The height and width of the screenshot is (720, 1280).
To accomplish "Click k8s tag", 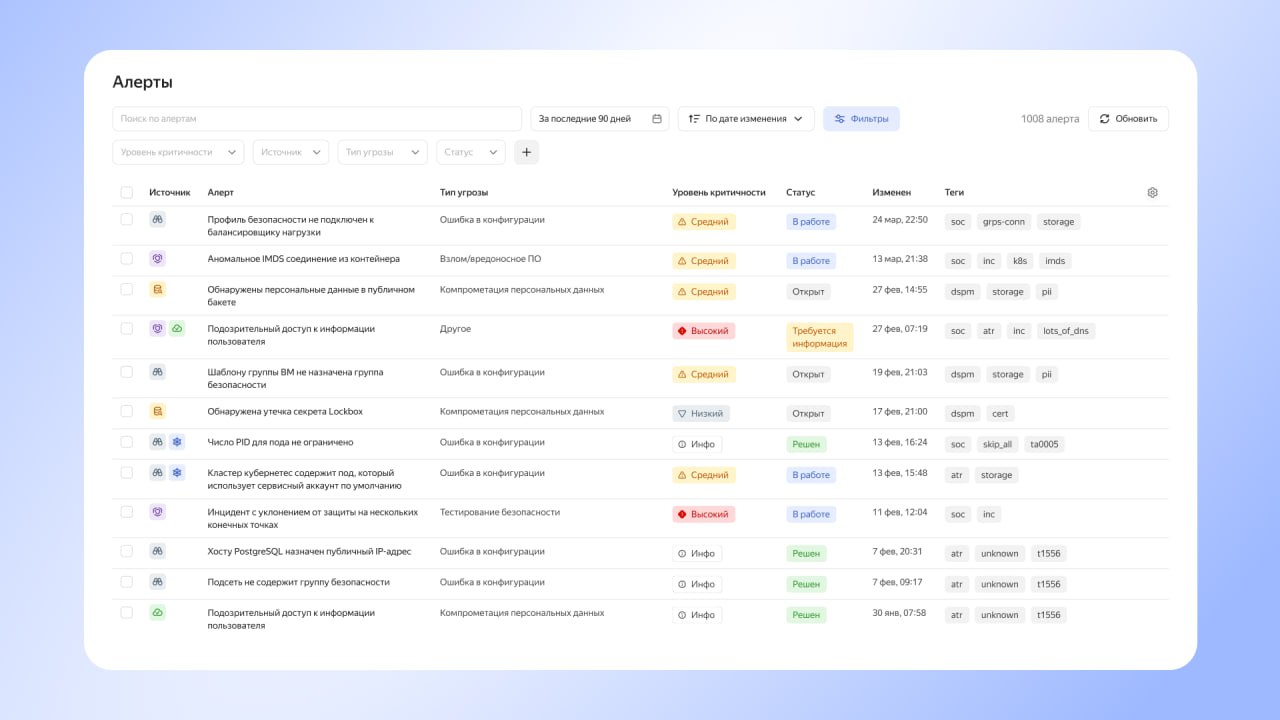I will (1019, 261).
